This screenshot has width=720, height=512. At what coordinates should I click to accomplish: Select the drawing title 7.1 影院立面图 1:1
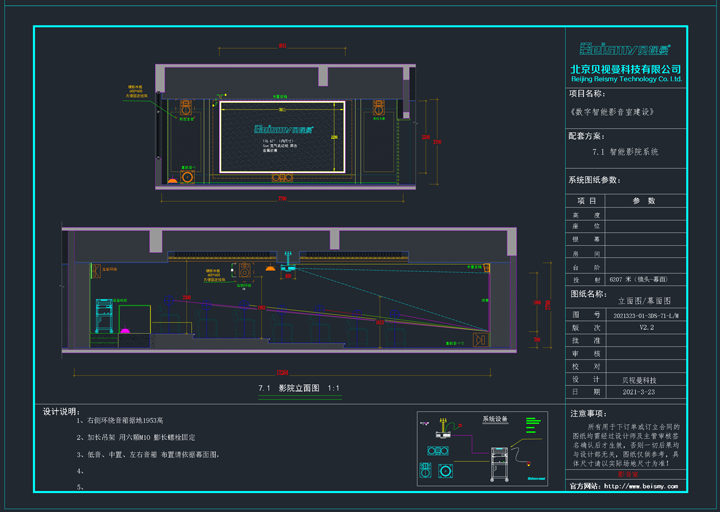click(299, 388)
